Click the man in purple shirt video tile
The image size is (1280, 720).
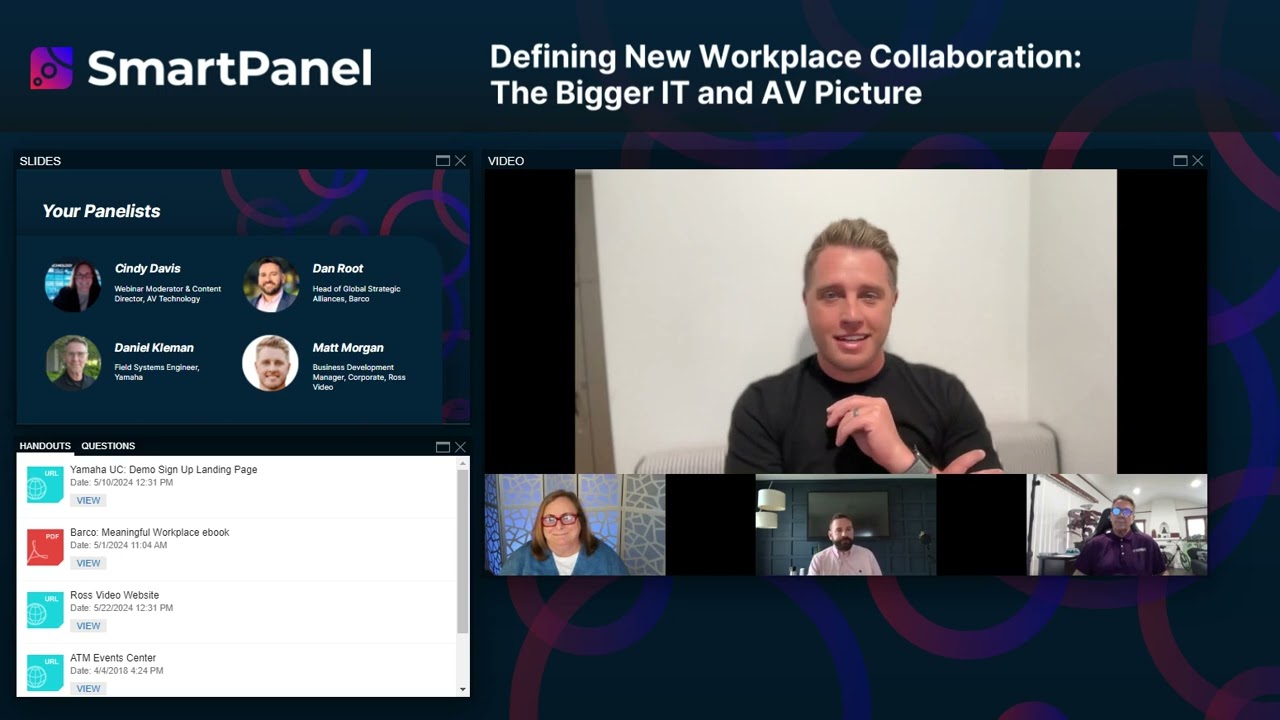[x=1117, y=525]
